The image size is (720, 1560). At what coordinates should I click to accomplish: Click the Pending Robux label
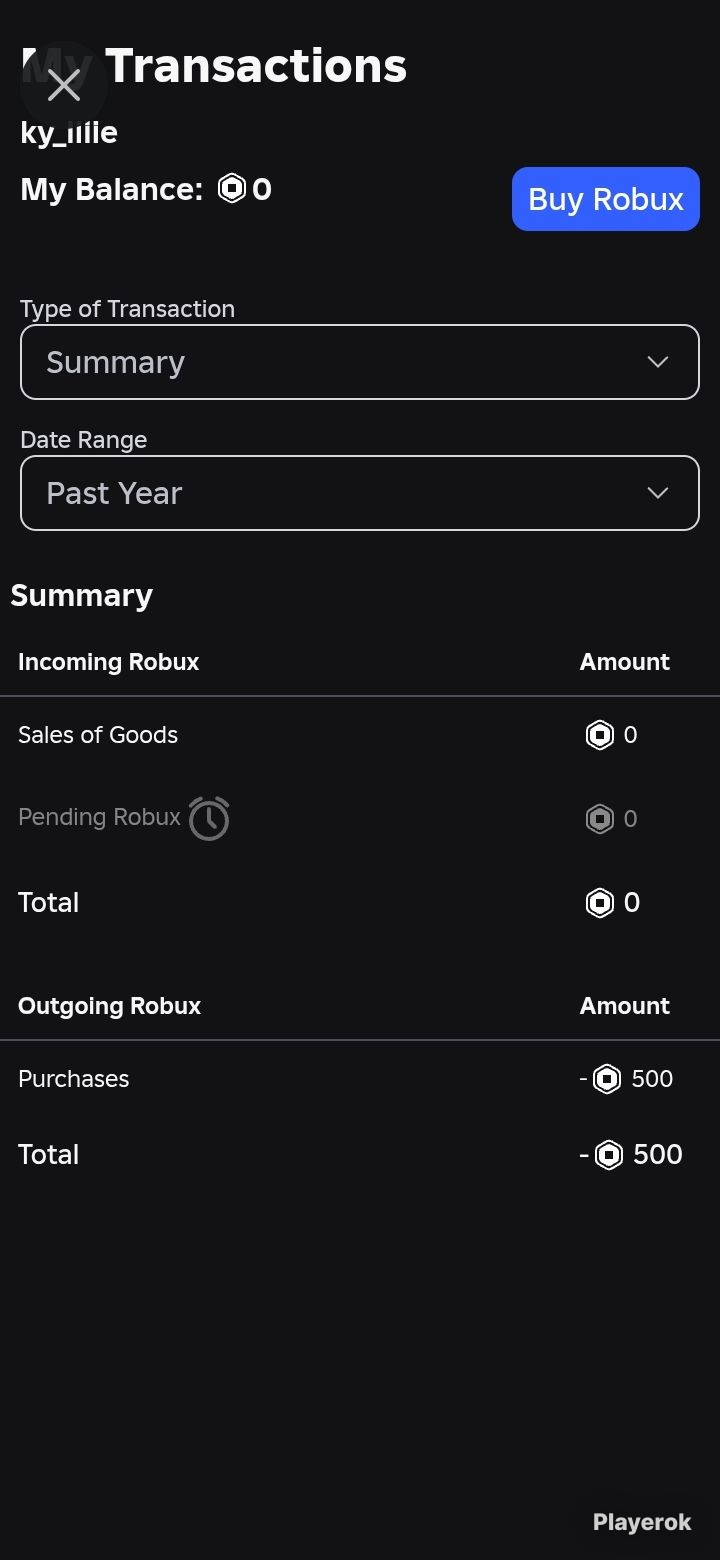(99, 817)
